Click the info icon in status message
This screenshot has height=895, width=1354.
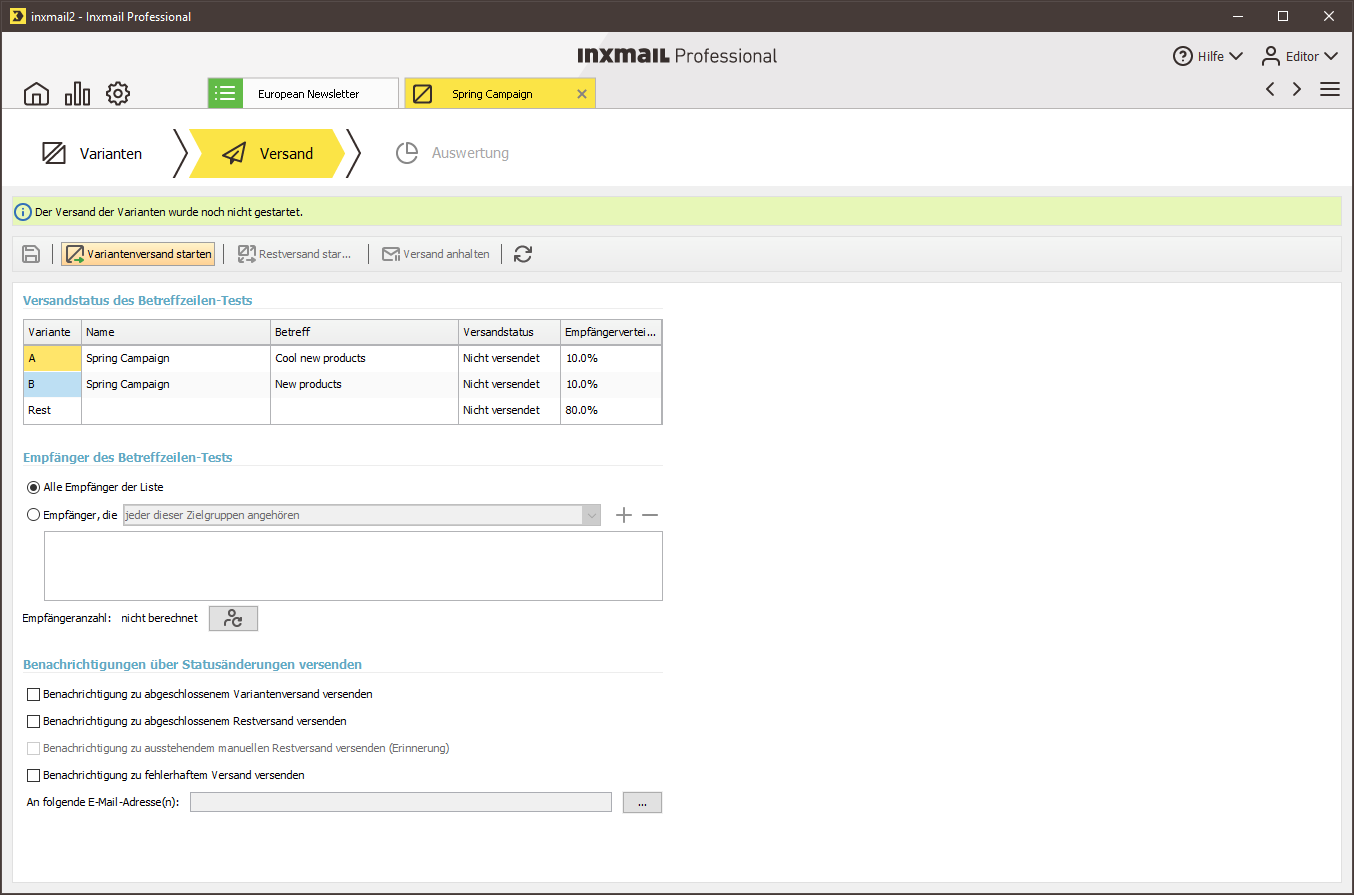(23, 212)
